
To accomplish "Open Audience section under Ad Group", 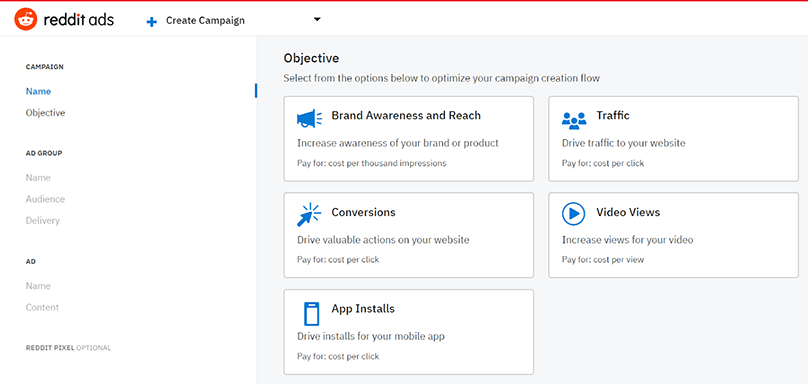I will 45,199.
